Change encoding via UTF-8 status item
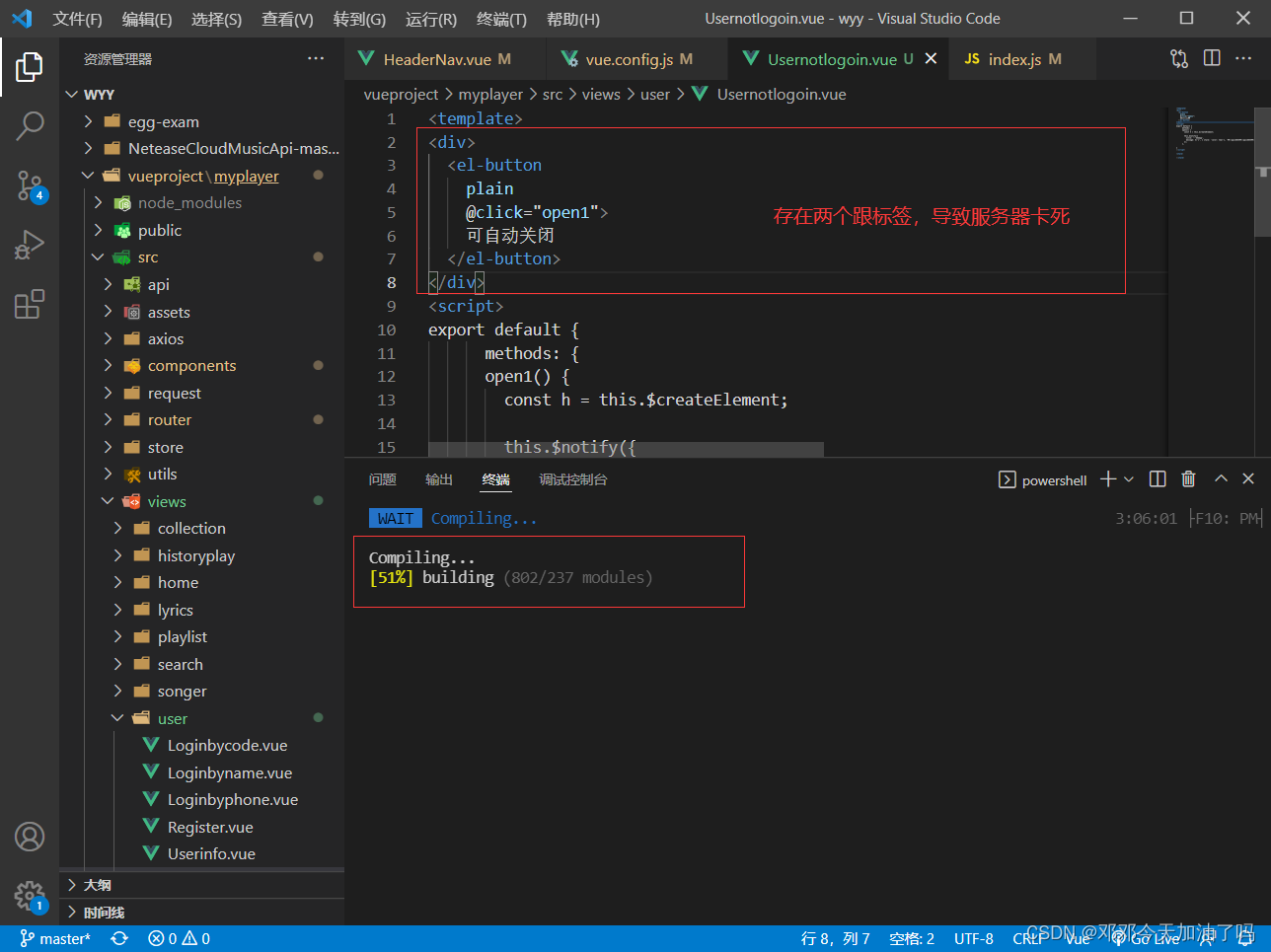This screenshot has height=952, width=1271. pyautogui.click(x=974, y=939)
